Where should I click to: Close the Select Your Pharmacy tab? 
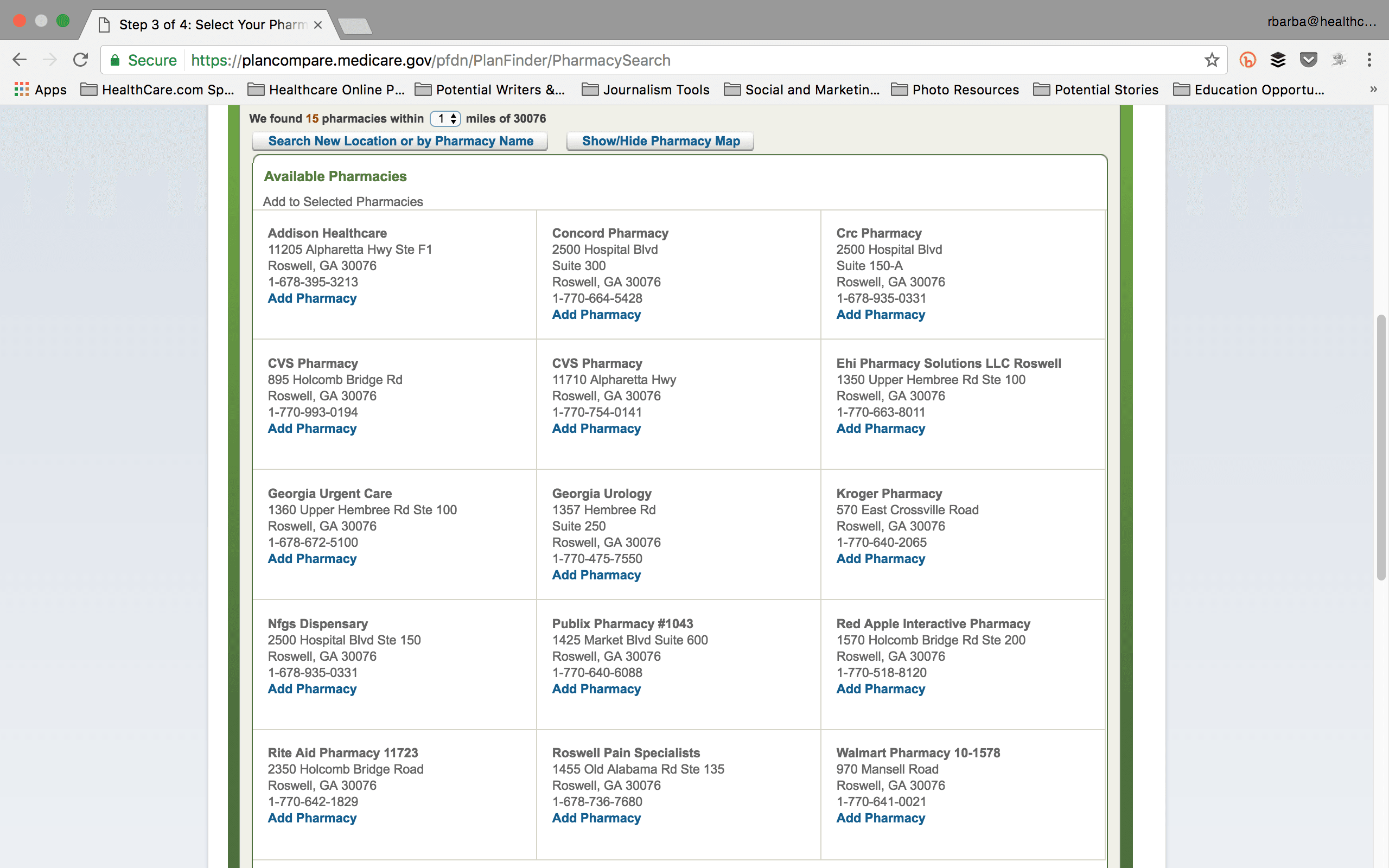point(318,25)
